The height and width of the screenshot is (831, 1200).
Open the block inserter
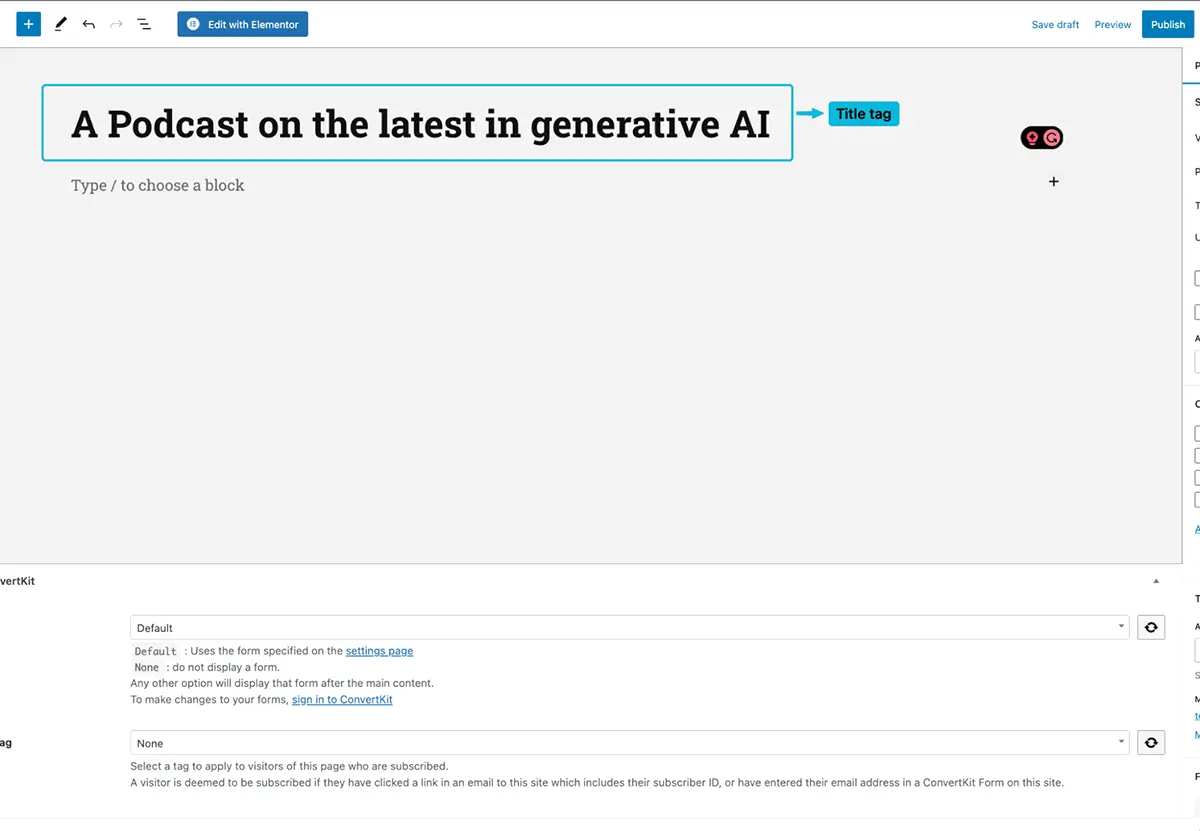click(x=27, y=23)
